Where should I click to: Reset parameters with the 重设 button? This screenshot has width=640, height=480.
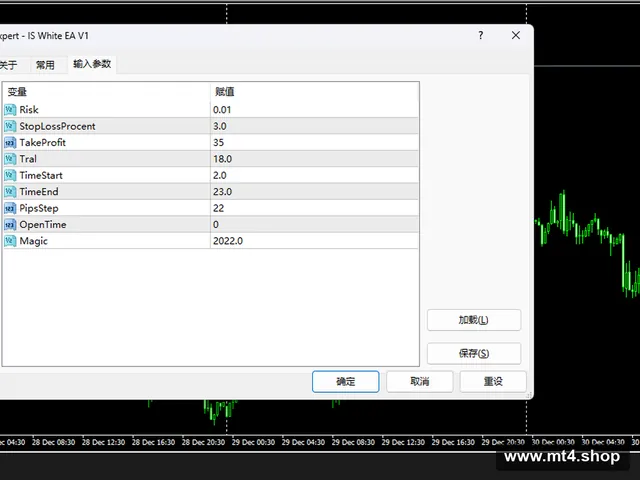[493, 382]
